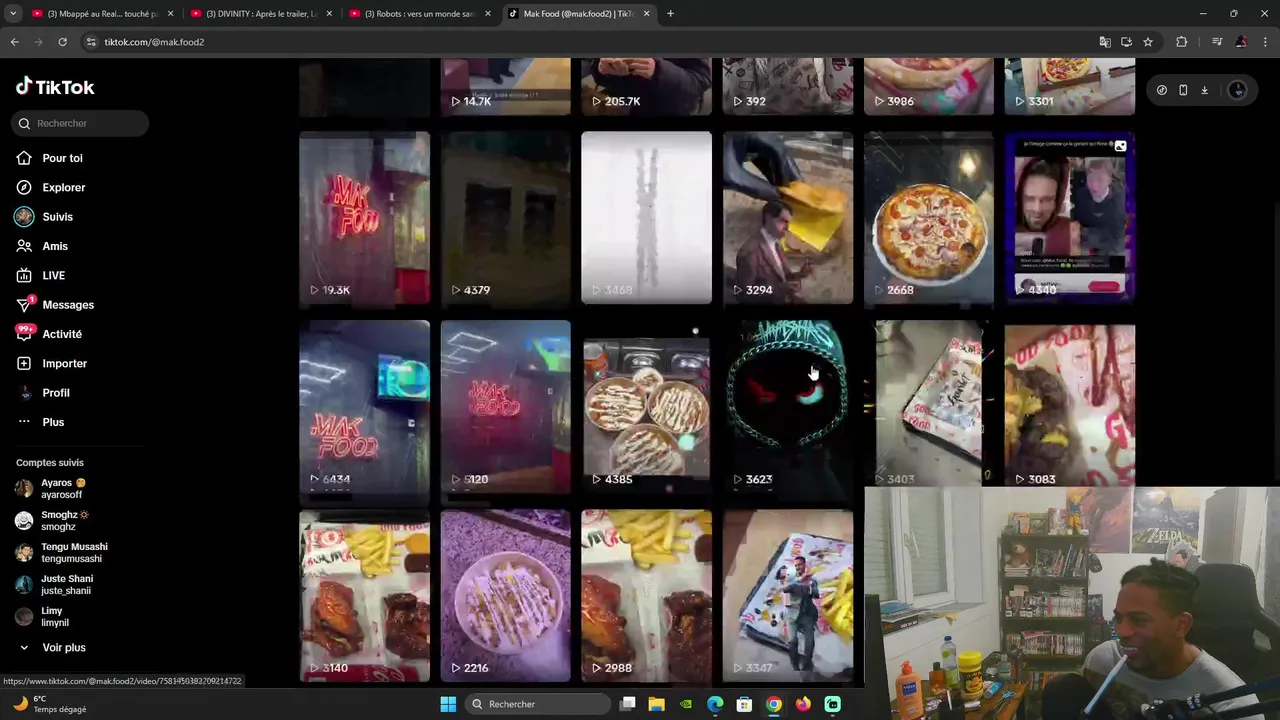Click the install app icon in the address bar
This screenshot has height=720, width=1280.
coord(1126,42)
